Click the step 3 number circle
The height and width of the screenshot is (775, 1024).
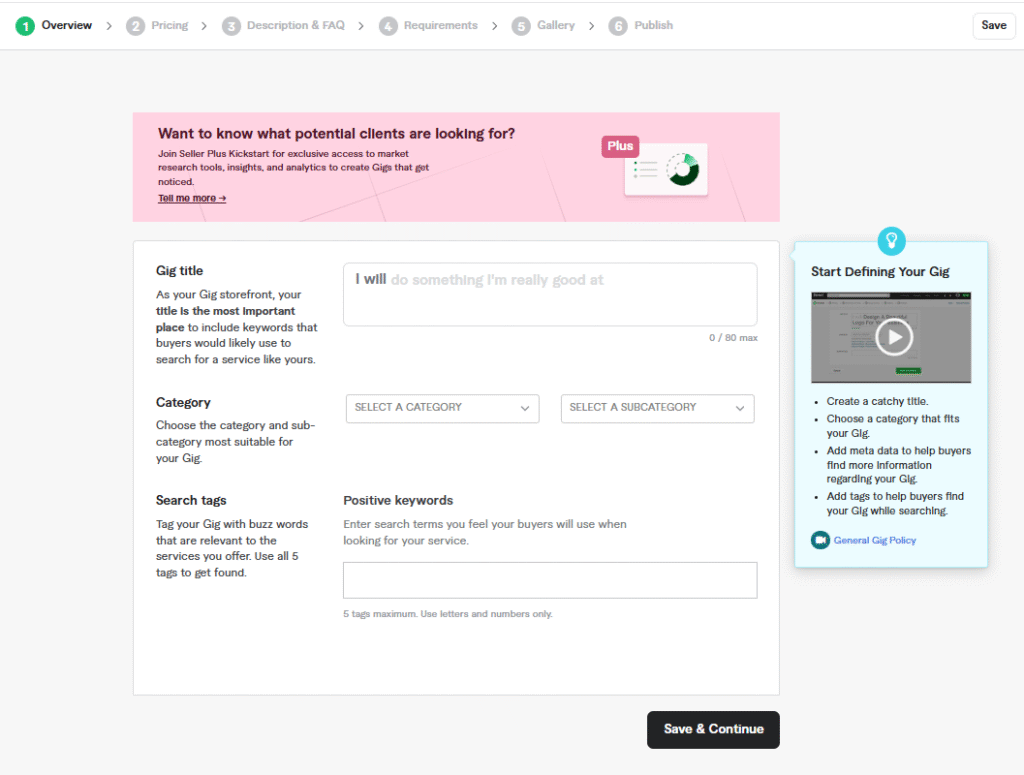231,26
